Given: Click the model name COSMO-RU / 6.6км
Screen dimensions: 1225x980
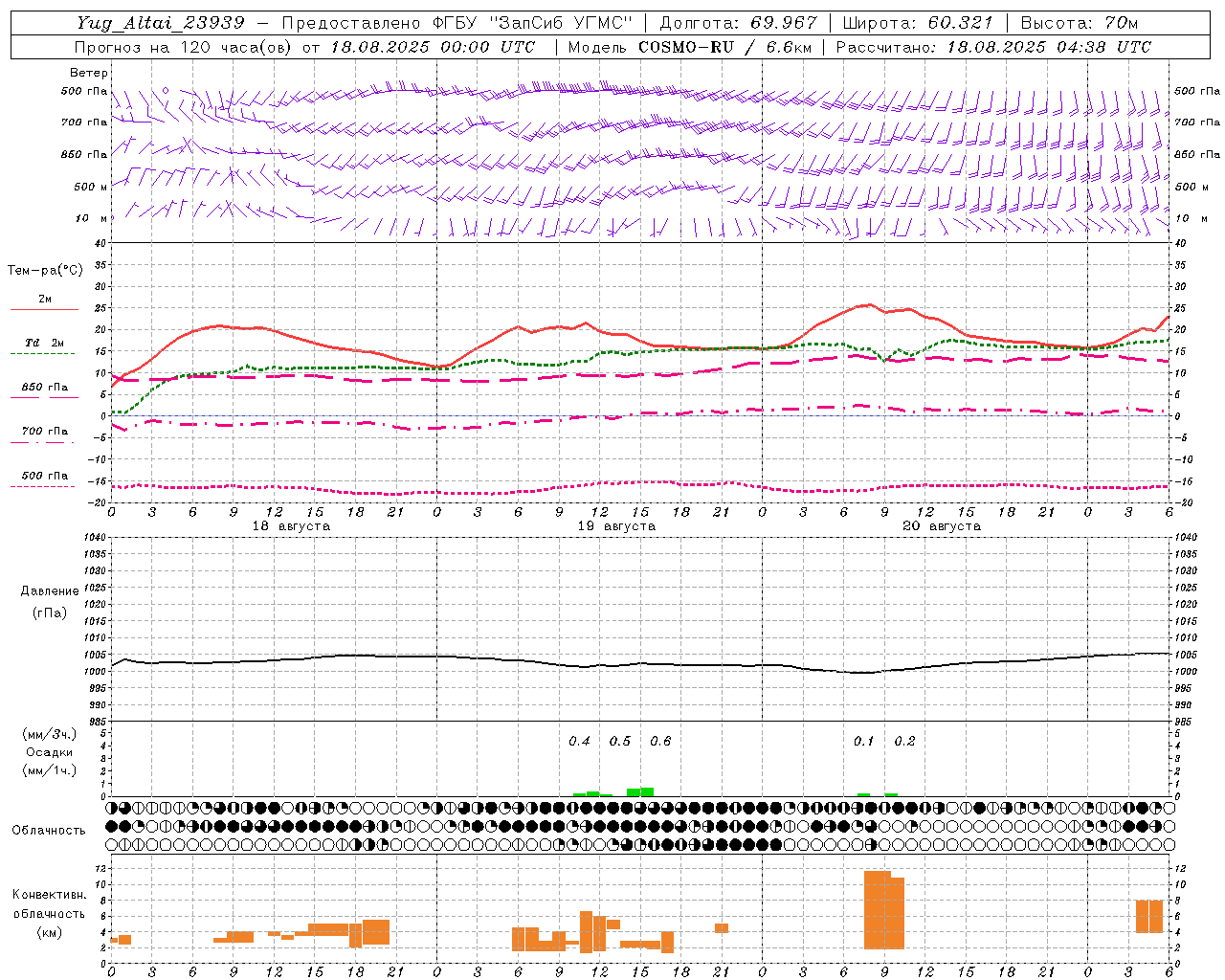Looking at the screenshot, I should pos(725,47).
